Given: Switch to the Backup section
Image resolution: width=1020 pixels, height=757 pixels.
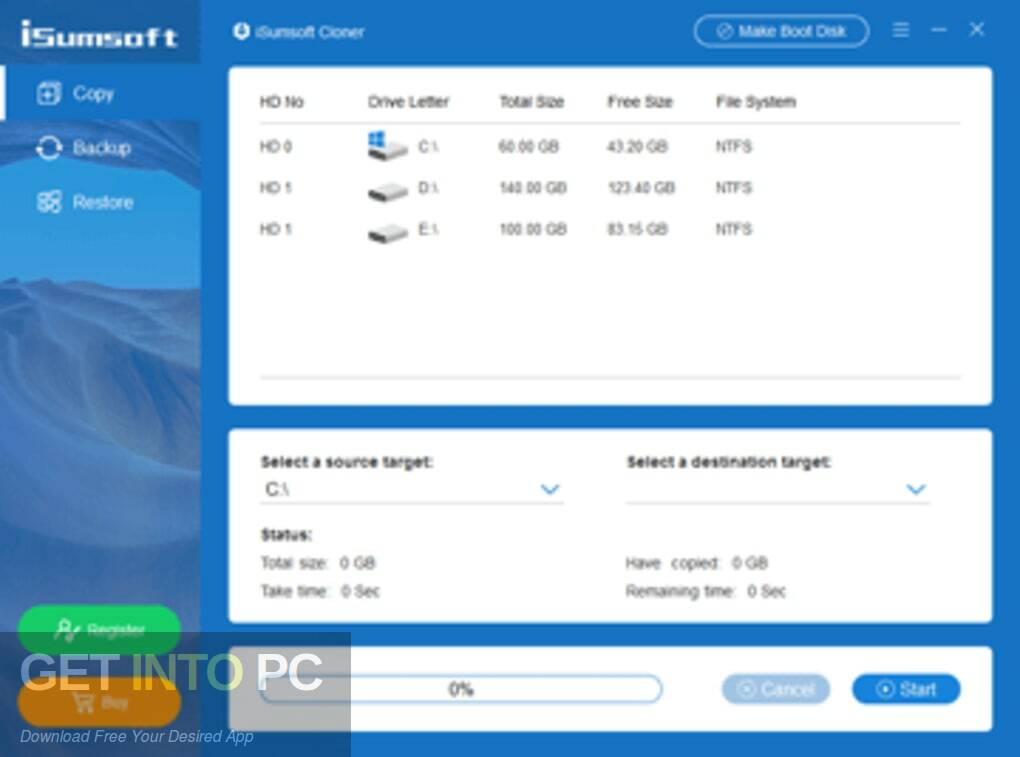Looking at the screenshot, I should 101,148.
